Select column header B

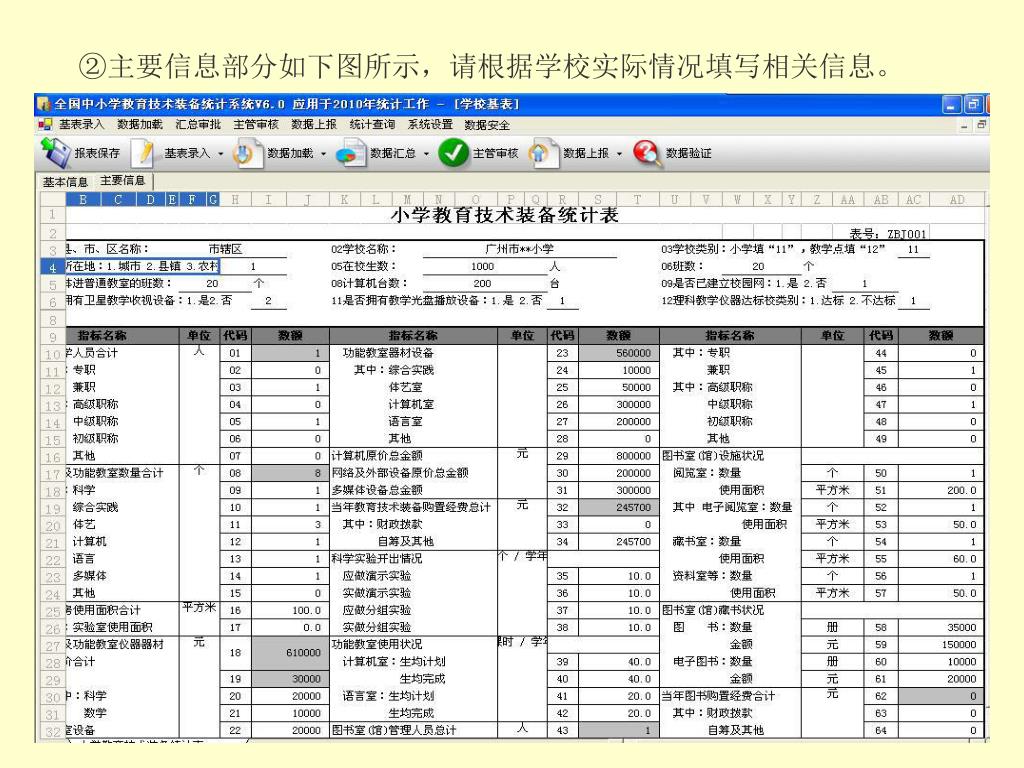pyautogui.click(x=83, y=200)
